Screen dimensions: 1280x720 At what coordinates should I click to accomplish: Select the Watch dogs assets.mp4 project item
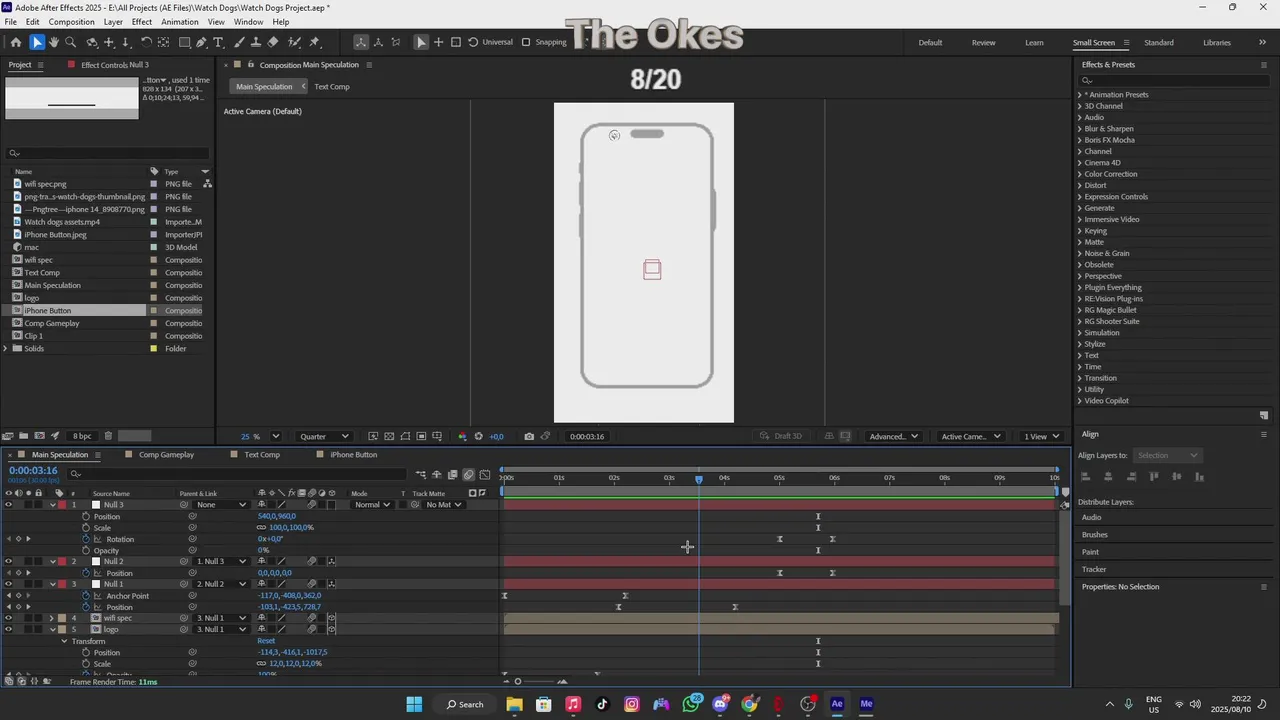[62, 222]
